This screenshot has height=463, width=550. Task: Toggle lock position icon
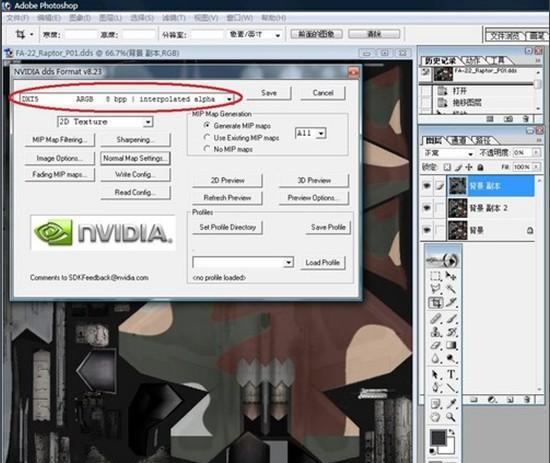(469, 167)
